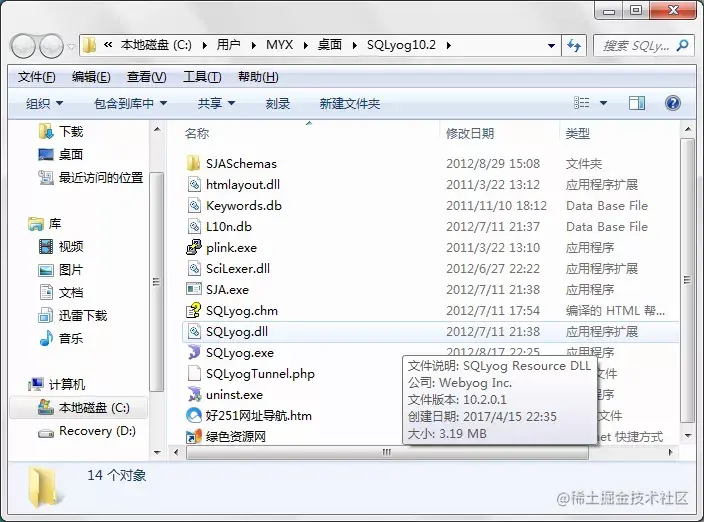704x522 pixels.
Task: Click the plink.exe program icon
Action: point(194,247)
